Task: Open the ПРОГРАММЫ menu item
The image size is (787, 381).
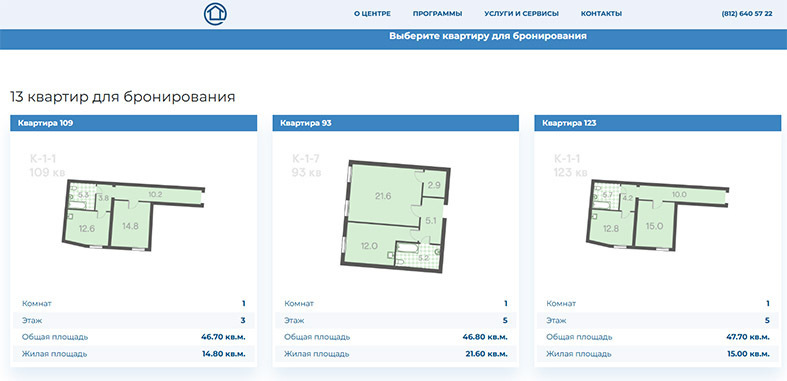Action: pyautogui.click(x=437, y=14)
